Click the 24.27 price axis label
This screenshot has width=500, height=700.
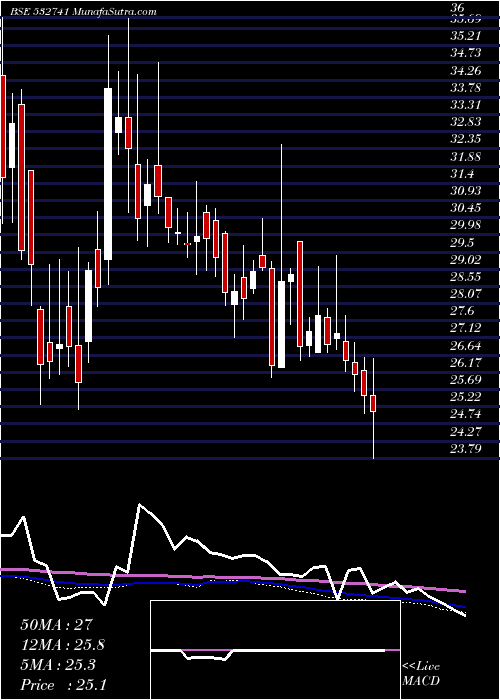(x=465, y=432)
